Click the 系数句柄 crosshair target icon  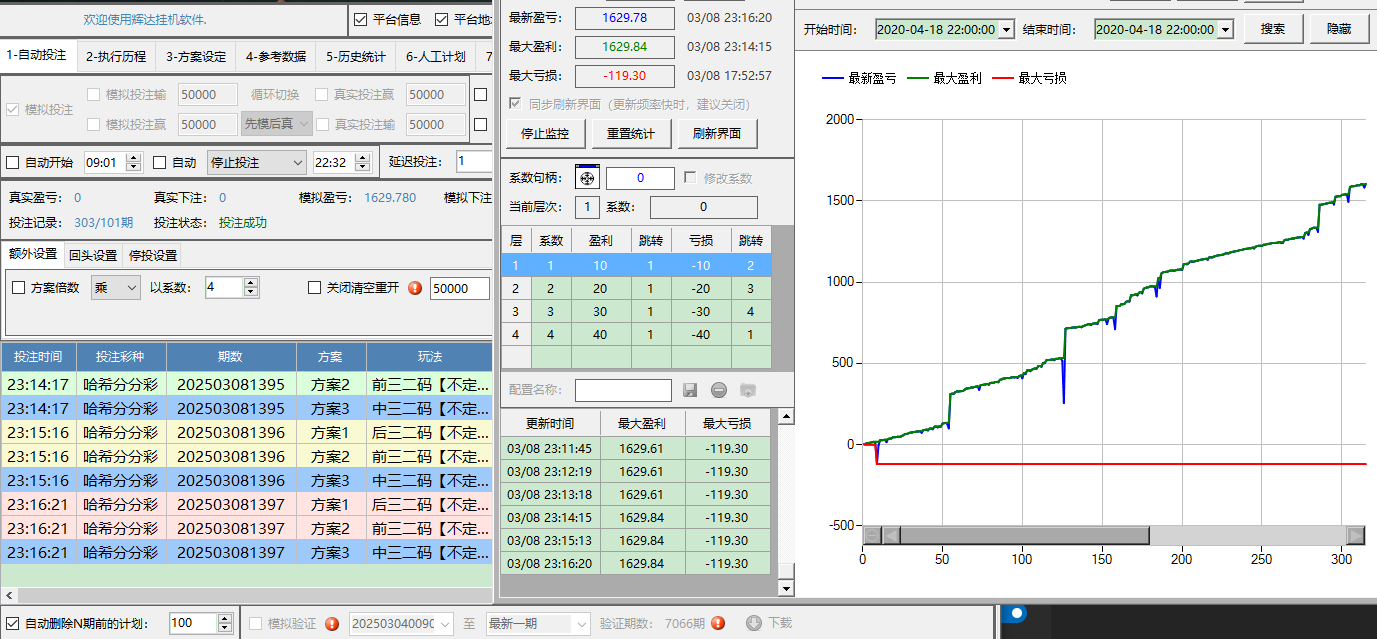587,178
